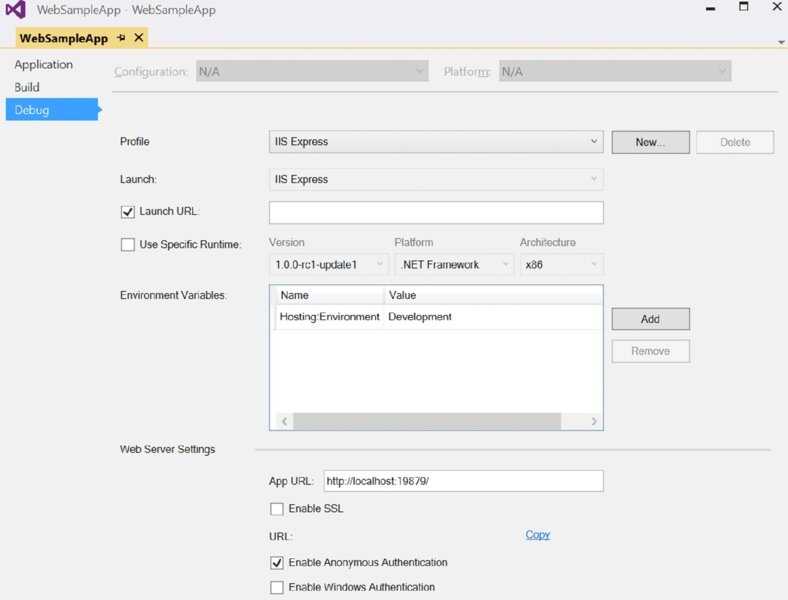
Task: Open the Launch dropdown
Action: (436, 179)
